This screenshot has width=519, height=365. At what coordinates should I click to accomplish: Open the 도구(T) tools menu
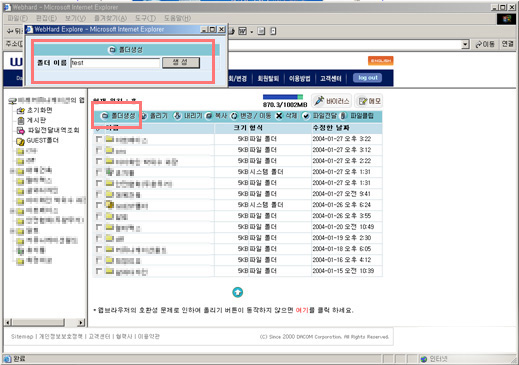[145, 18]
